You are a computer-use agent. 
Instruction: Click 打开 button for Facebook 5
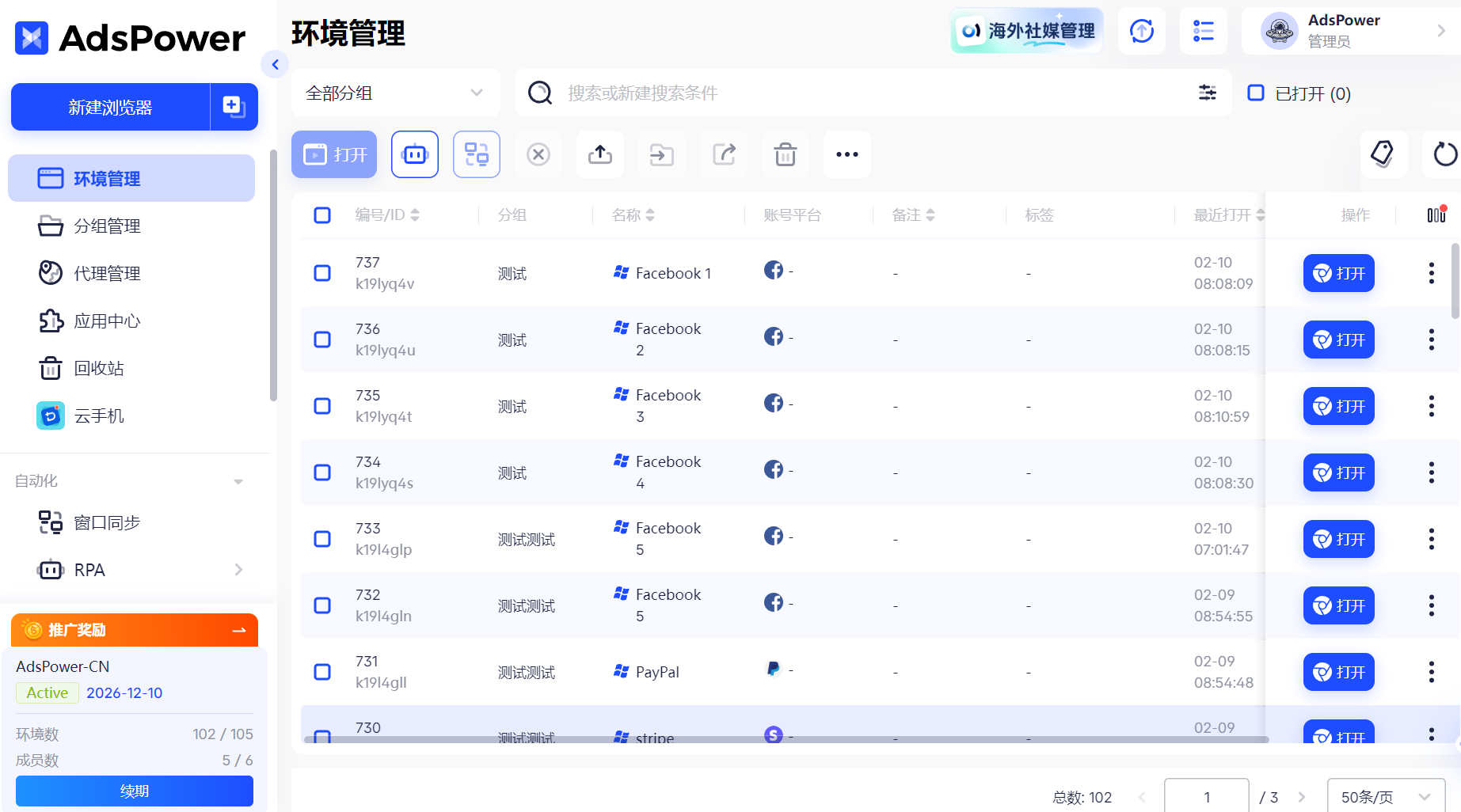[x=1338, y=539]
